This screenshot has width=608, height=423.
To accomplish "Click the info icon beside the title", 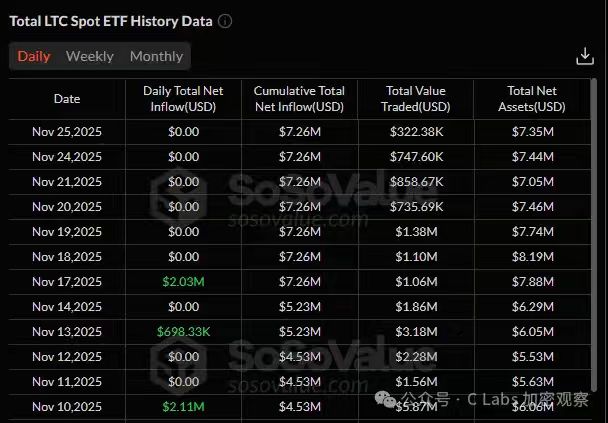I will [225, 21].
